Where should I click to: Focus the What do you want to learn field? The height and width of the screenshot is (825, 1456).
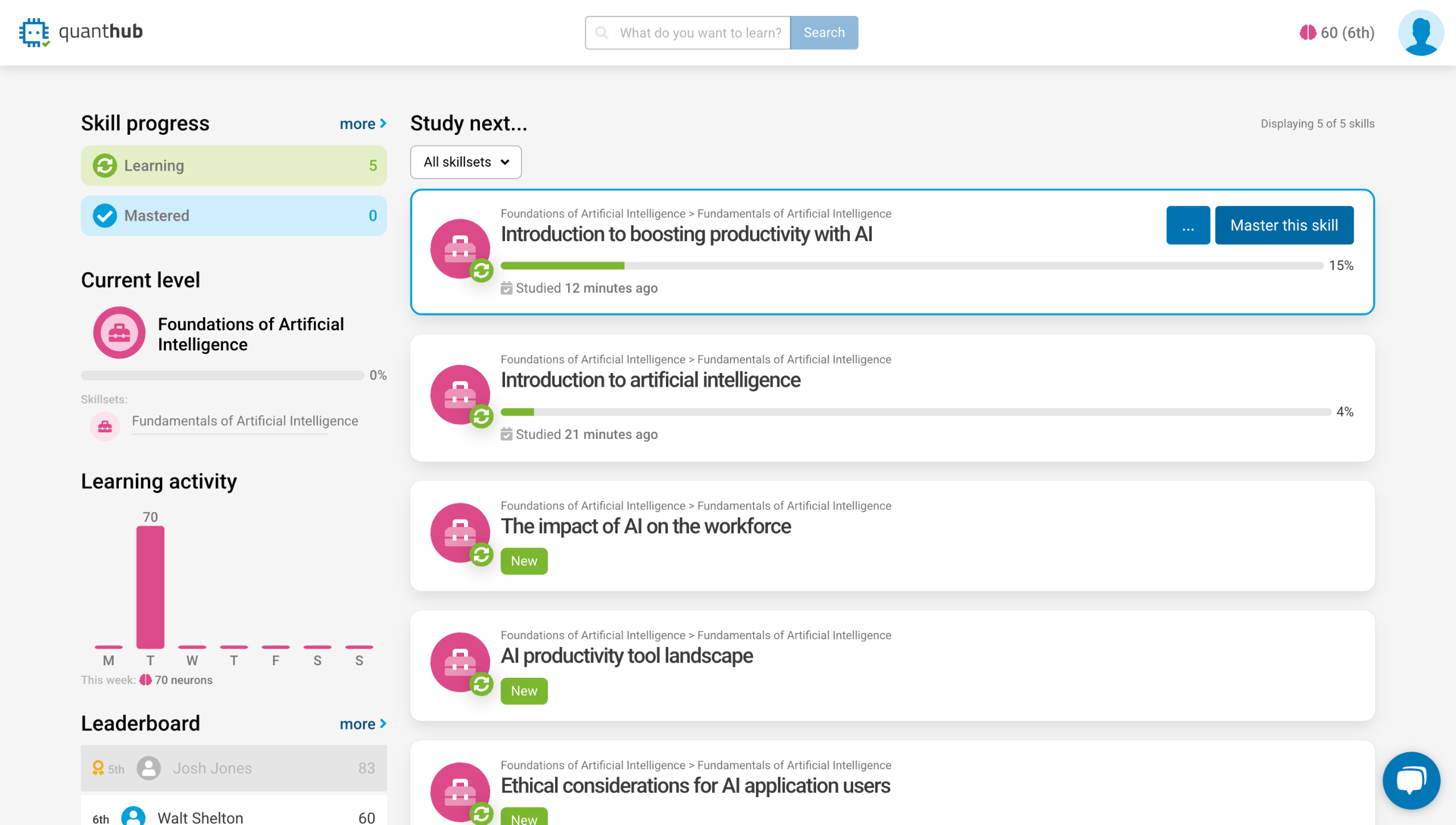(x=700, y=32)
